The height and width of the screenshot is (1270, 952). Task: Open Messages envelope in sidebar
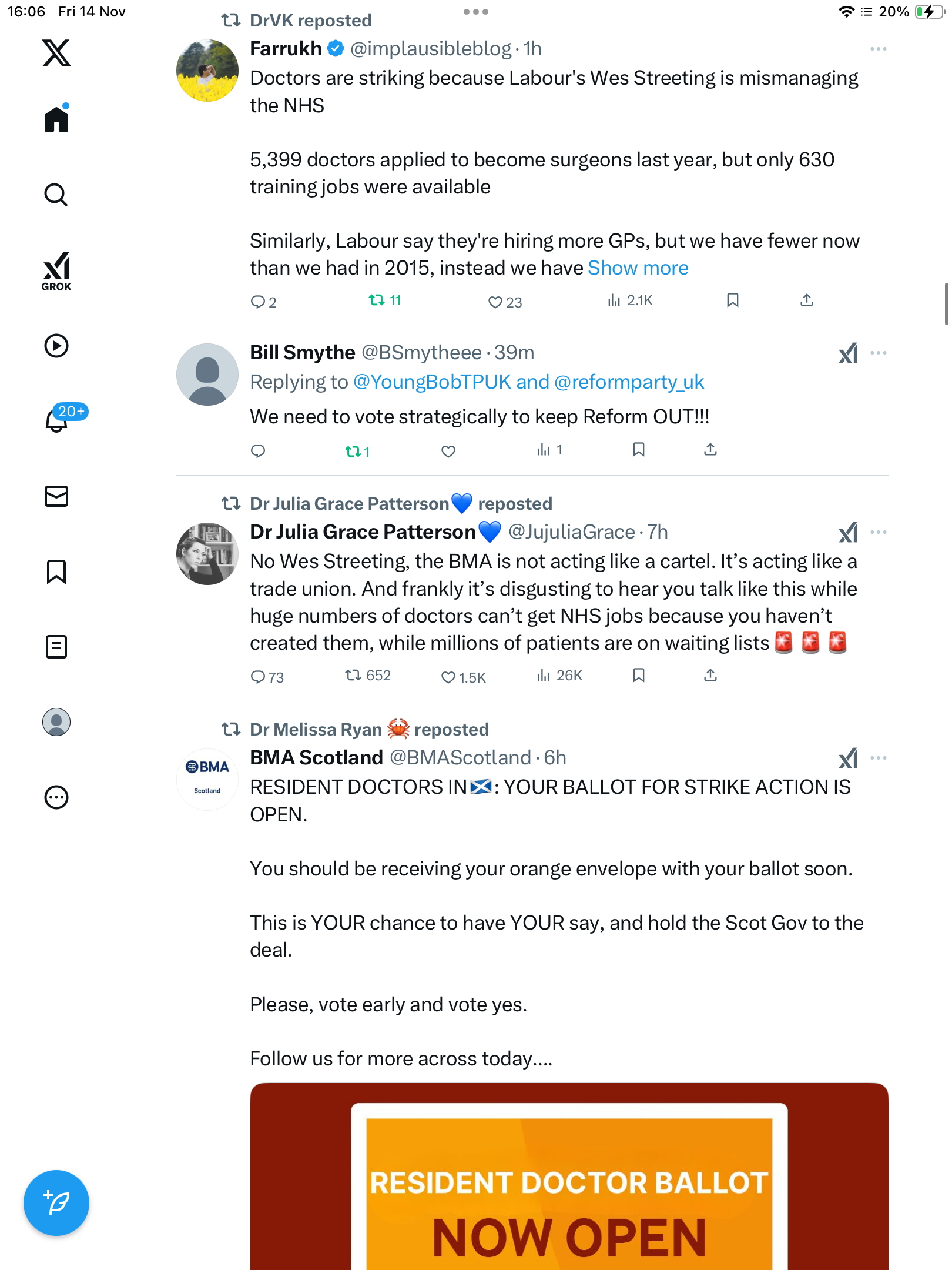(56, 496)
